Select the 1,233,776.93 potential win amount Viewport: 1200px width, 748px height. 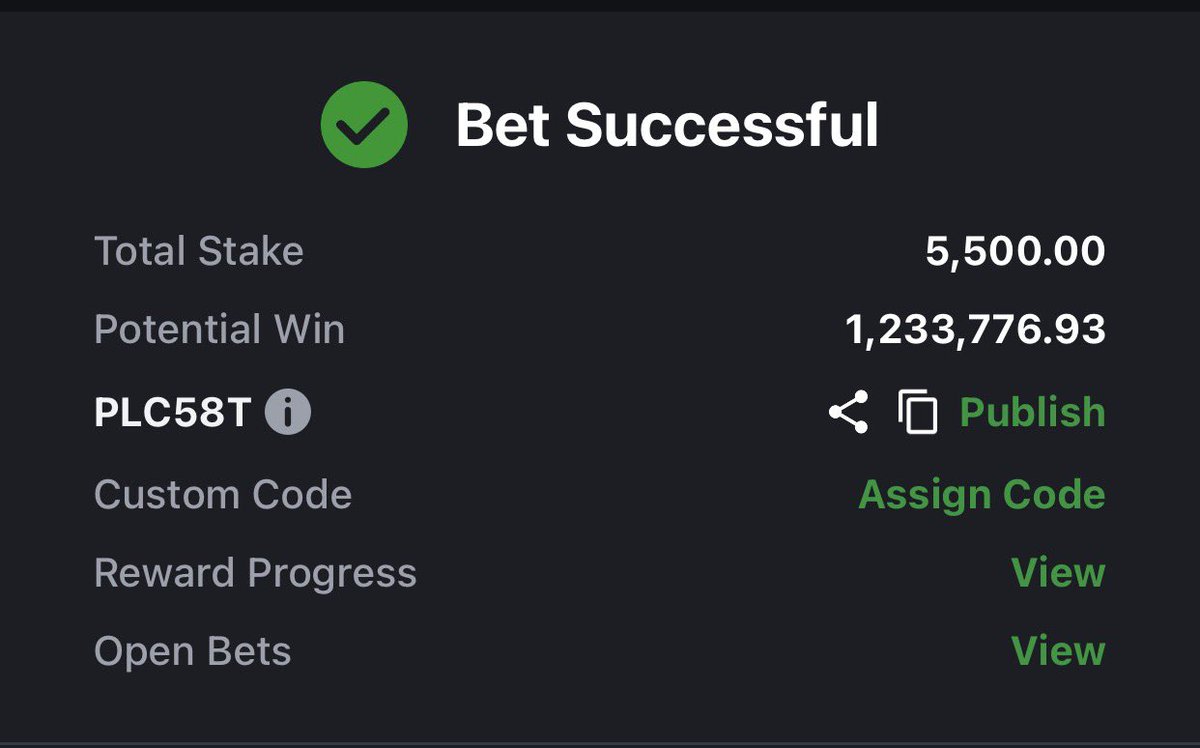(976, 330)
